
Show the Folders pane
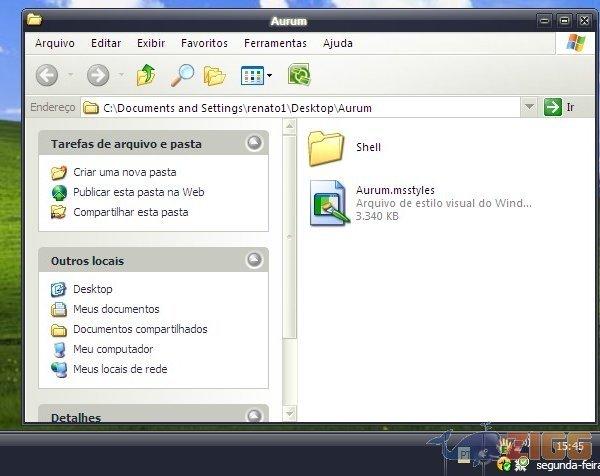[x=214, y=75]
